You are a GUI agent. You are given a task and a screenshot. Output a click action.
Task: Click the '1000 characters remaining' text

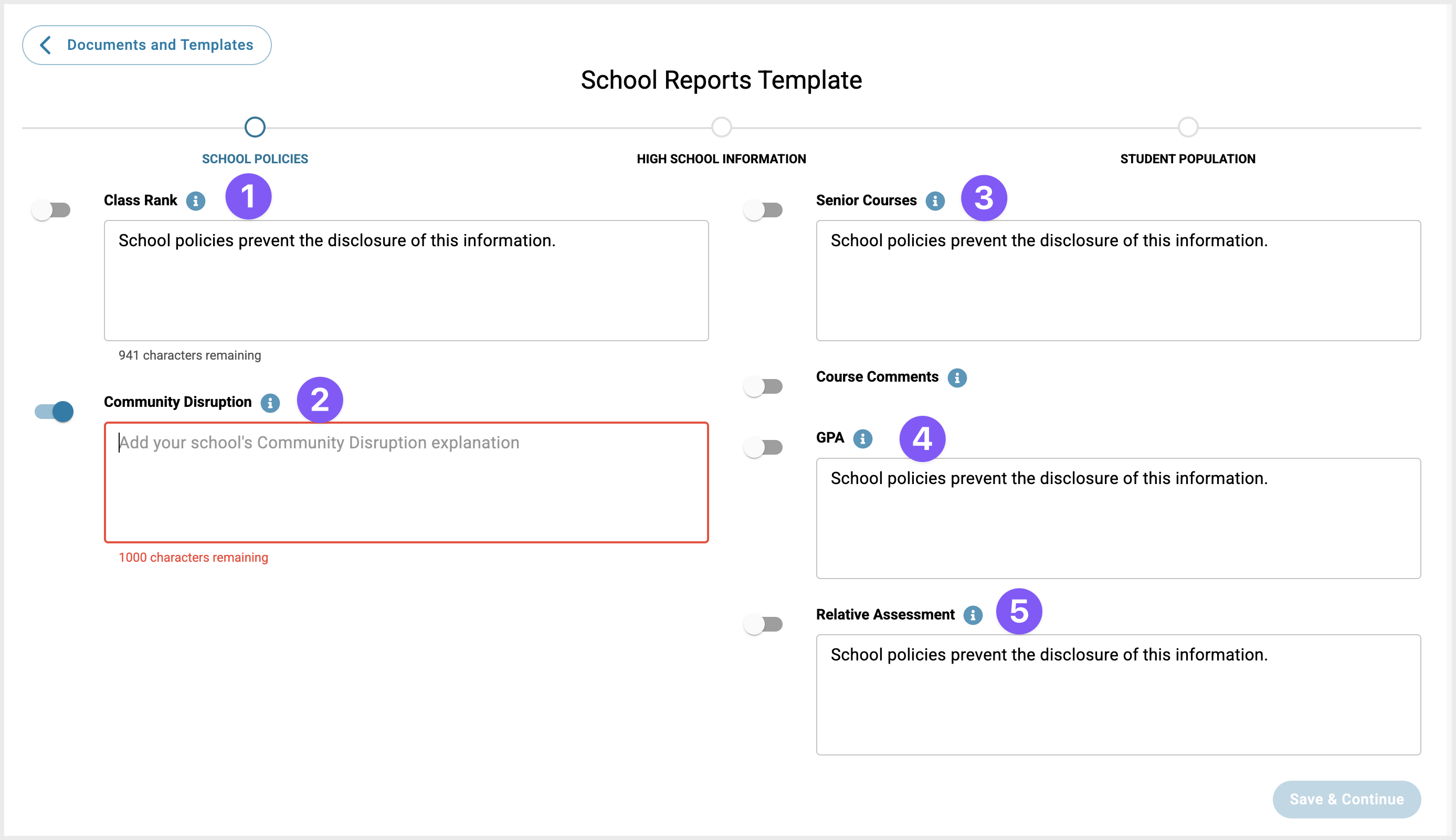click(x=193, y=558)
